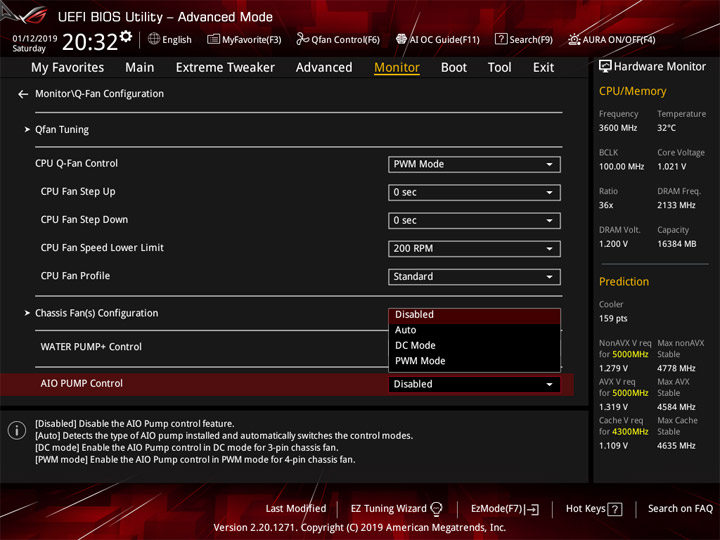This screenshot has width=720, height=540.
Task: Expand Chassis Fan(s) Configuration
Action: click(x=96, y=313)
